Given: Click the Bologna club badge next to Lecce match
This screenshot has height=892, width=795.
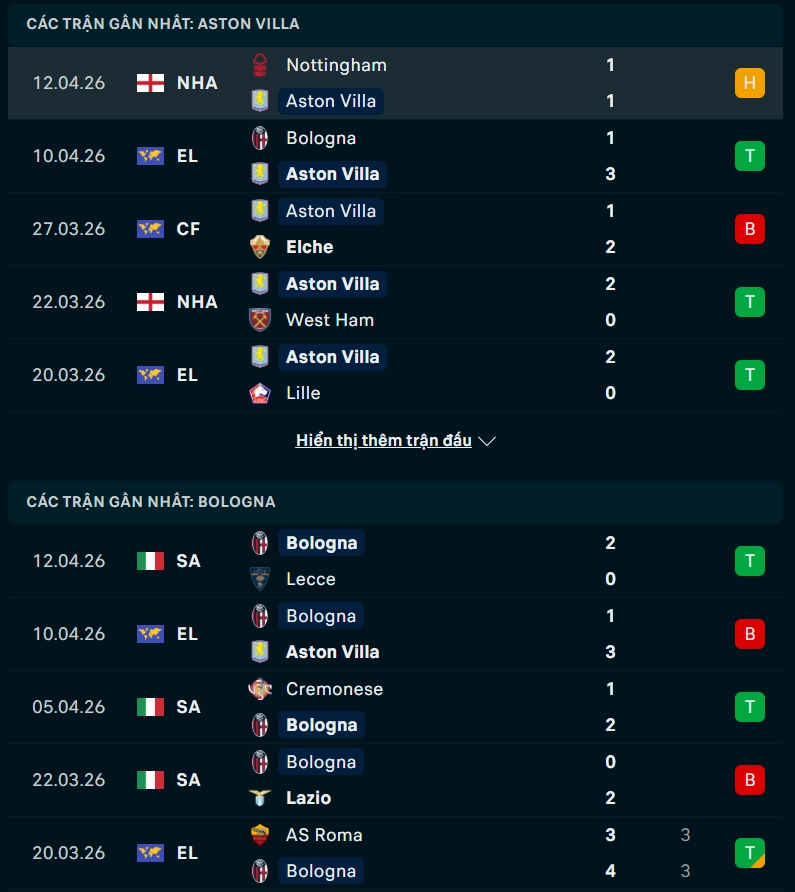Looking at the screenshot, I should [260, 543].
